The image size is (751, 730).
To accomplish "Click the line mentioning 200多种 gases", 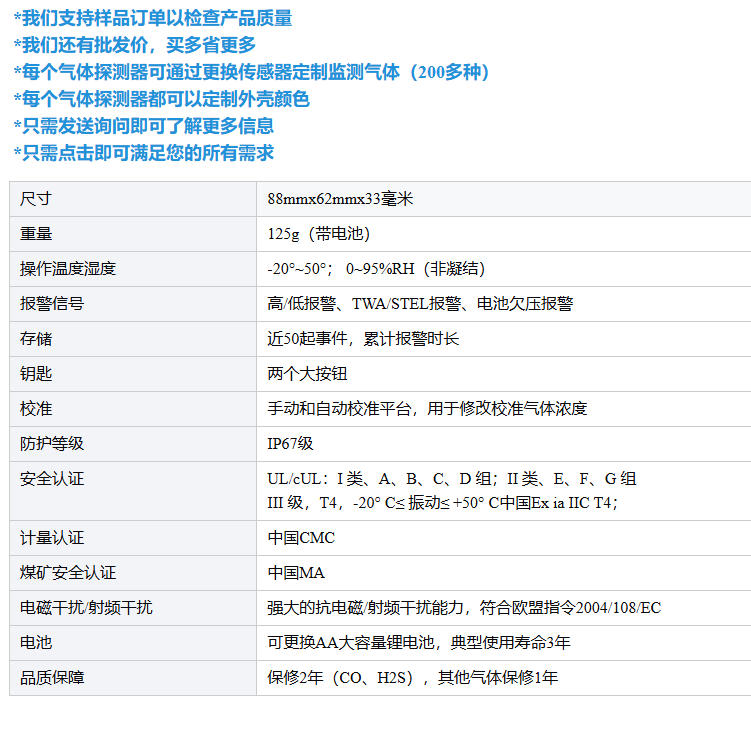I will [252, 72].
